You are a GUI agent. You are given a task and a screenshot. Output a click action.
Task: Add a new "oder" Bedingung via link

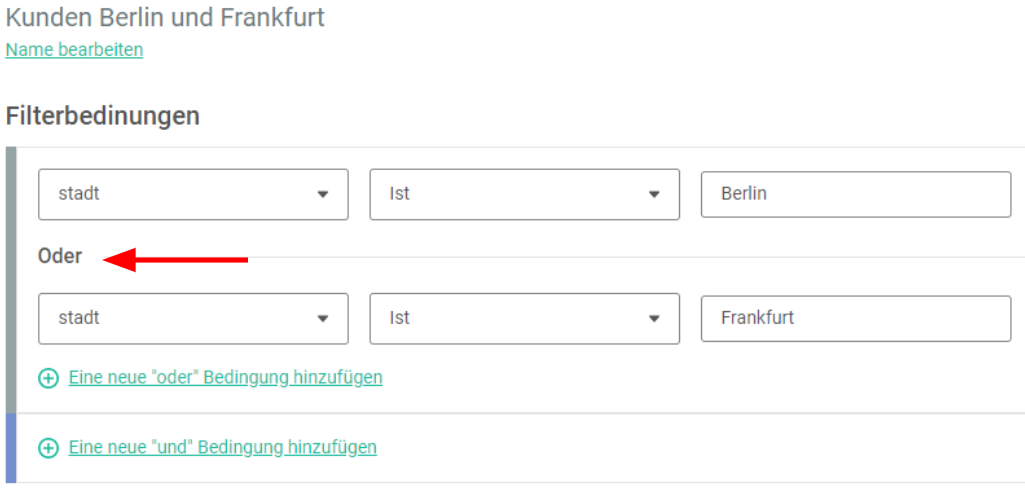click(x=226, y=378)
